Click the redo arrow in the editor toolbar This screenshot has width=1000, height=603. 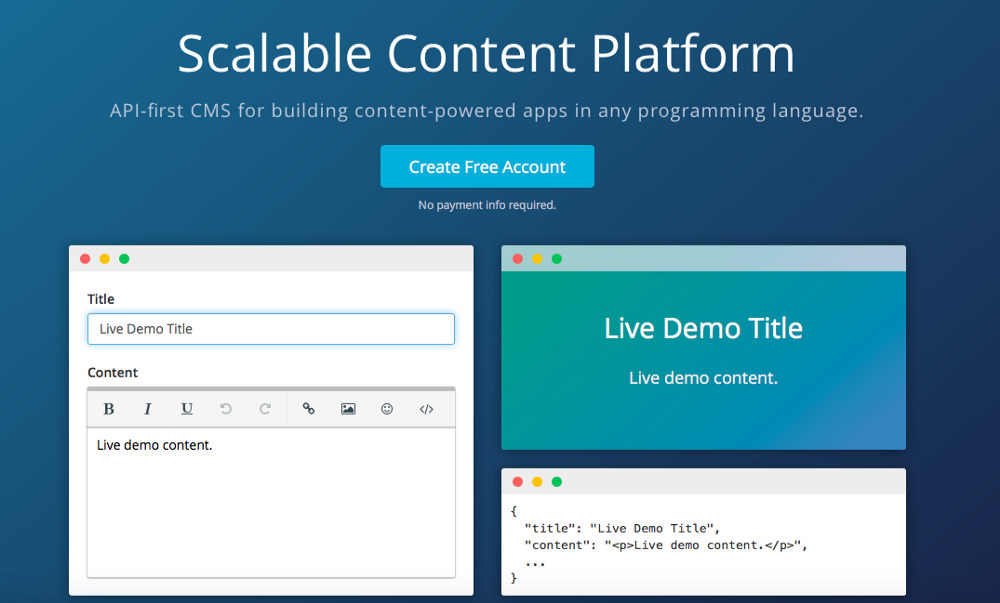coord(265,409)
